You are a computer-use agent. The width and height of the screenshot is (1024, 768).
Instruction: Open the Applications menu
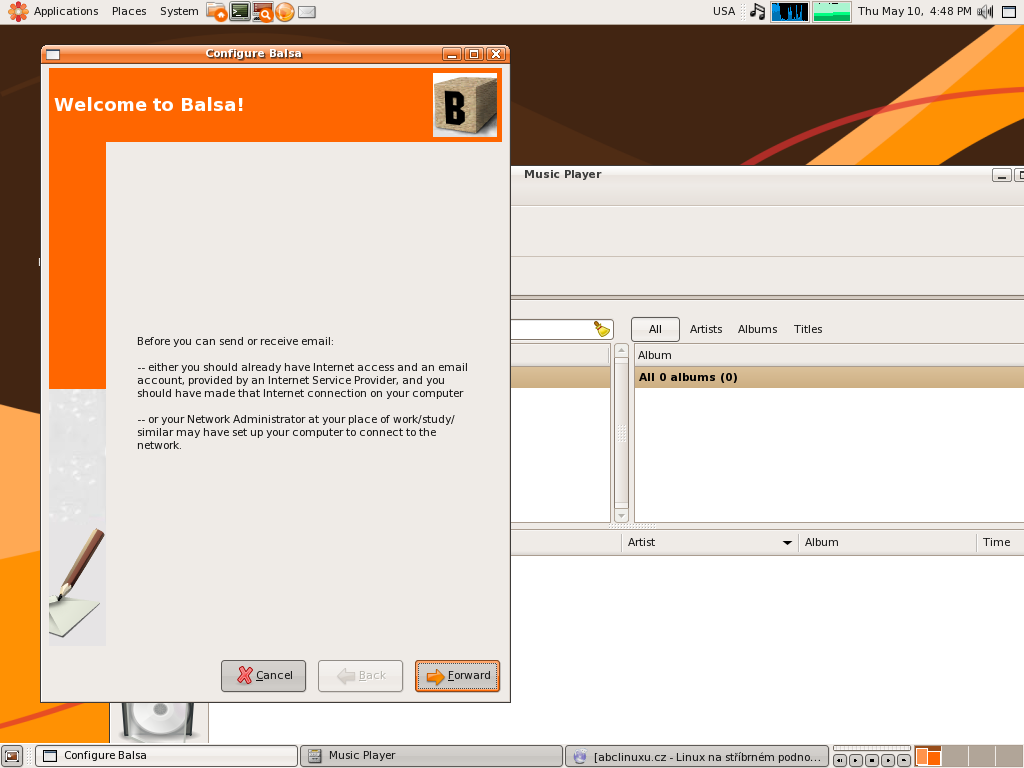(66, 11)
